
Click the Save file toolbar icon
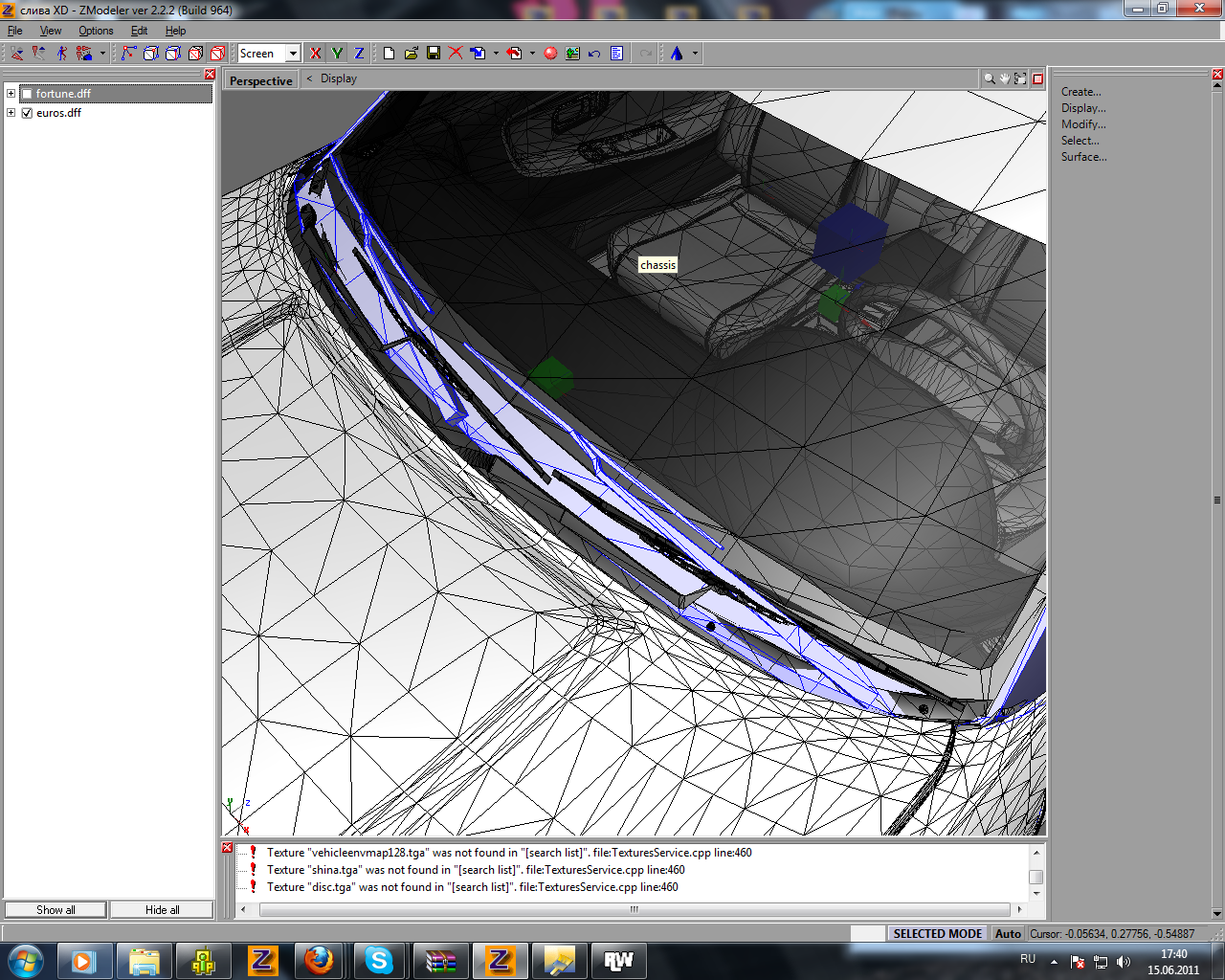click(434, 54)
